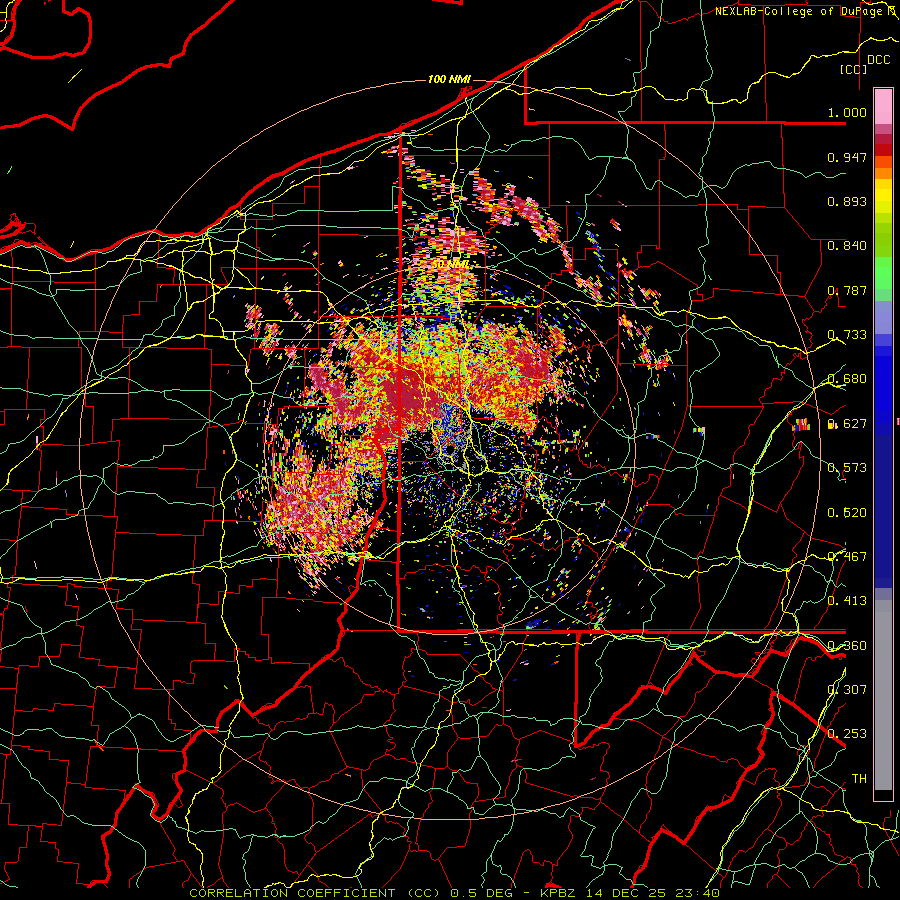Viewport: 900px width, 900px height.
Task: Click the [CC] product label
Action: point(854,69)
